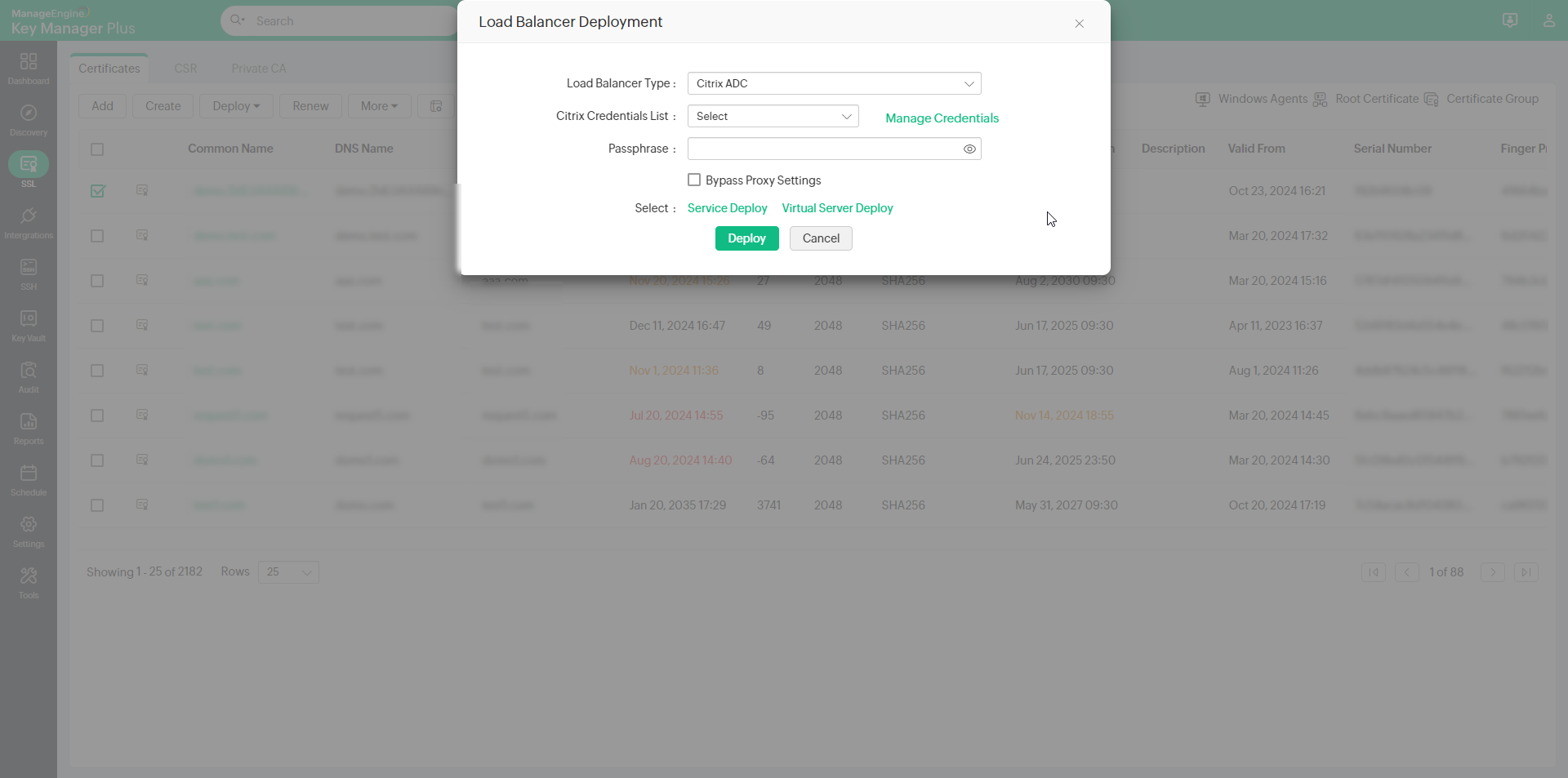Click the Create button

163,106
